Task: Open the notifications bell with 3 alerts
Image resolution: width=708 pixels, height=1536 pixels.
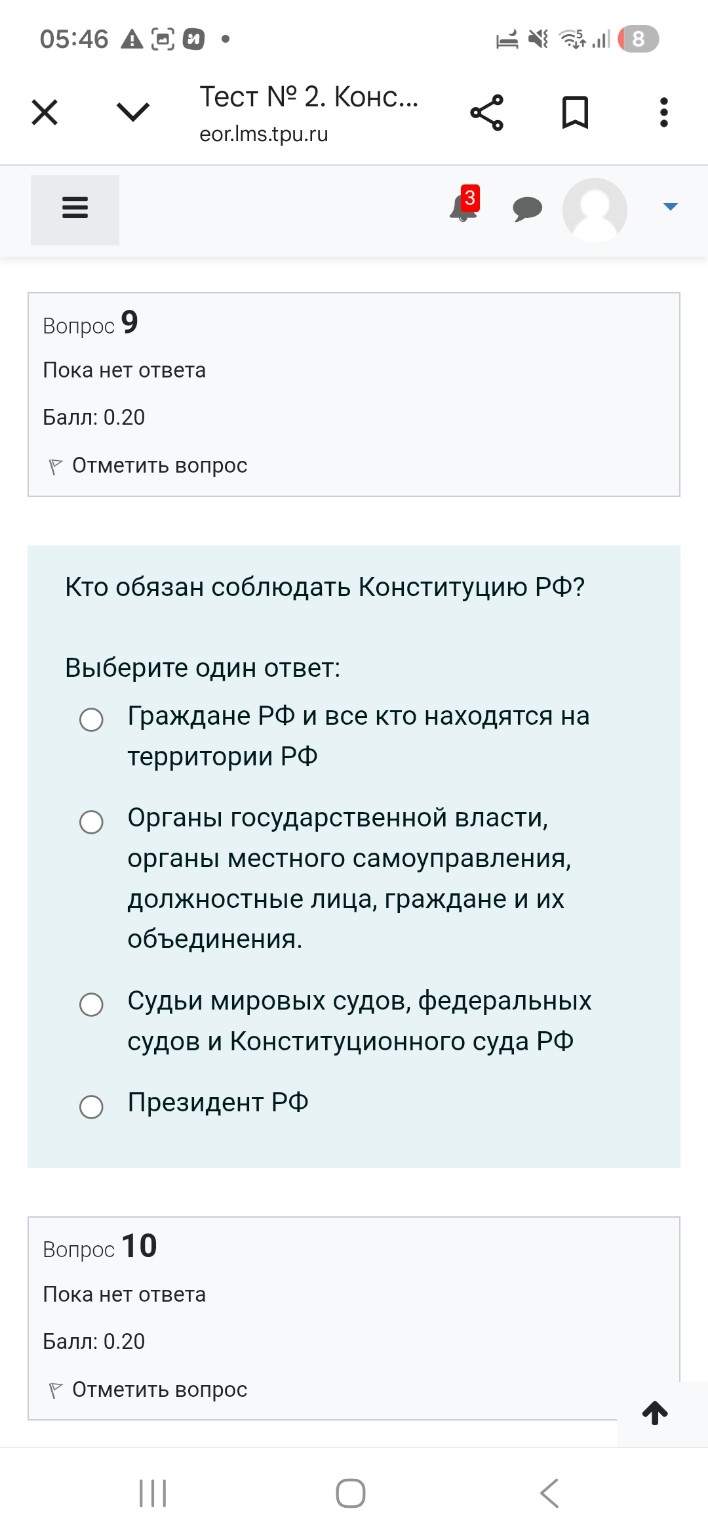Action: 462,208
